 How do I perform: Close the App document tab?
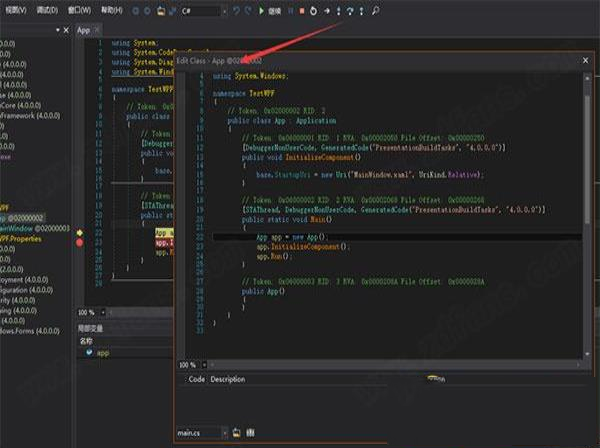97,30
